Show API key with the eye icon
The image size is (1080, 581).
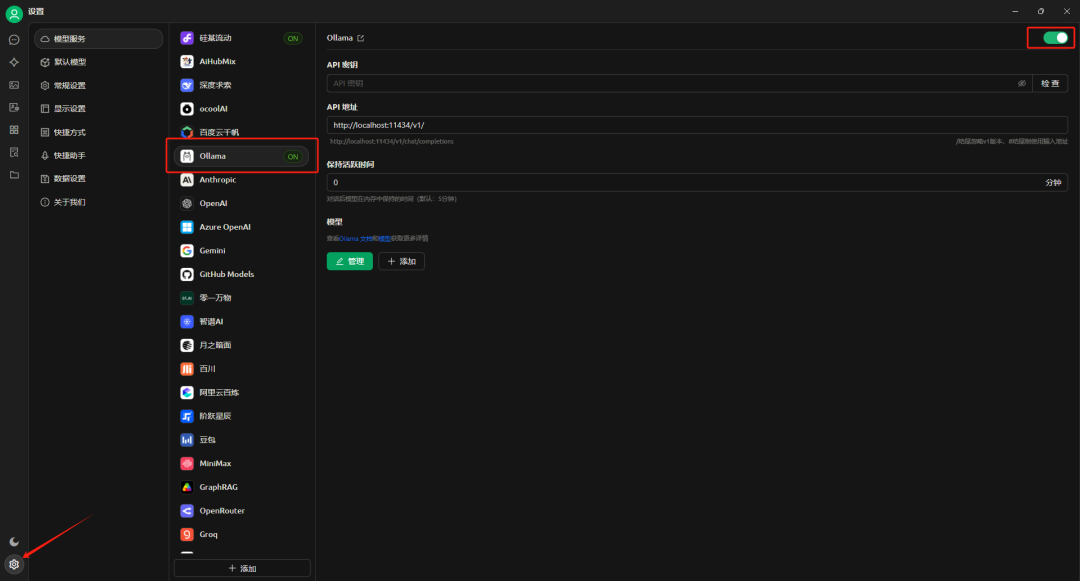tap(1021, 83)
